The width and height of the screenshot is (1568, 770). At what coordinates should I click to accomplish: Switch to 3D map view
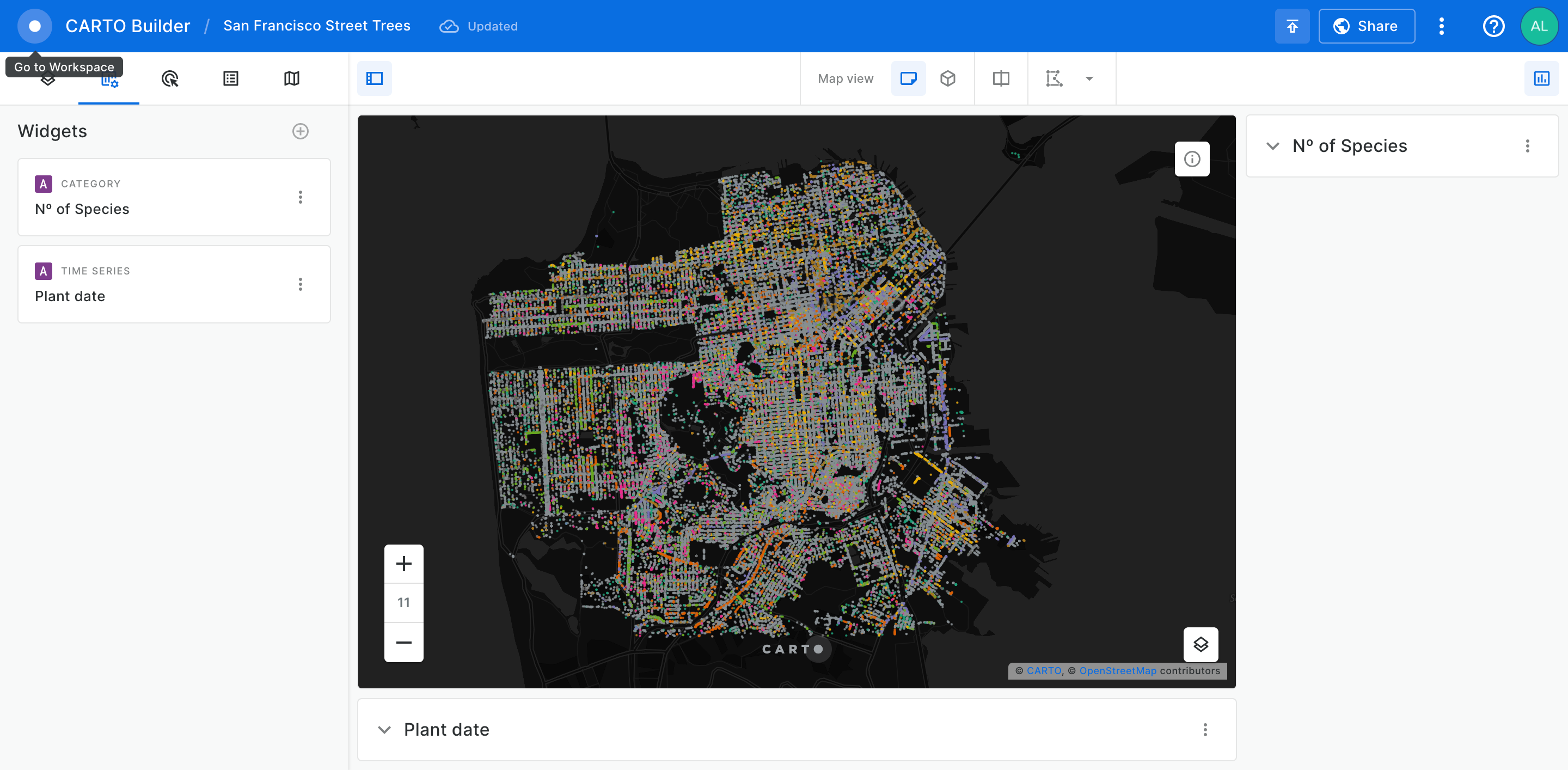(947, 78)
